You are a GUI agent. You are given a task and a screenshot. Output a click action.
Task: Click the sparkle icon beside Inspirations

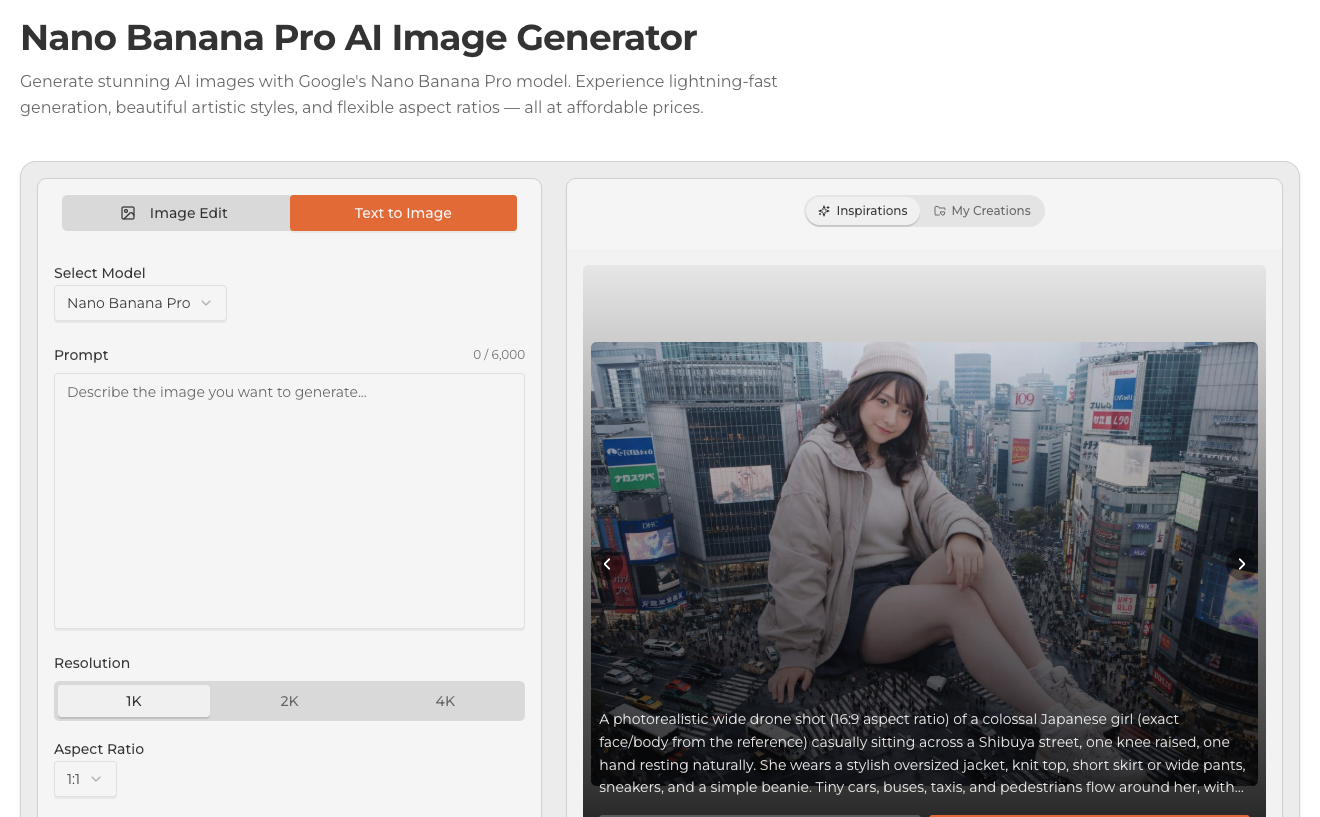tap(824, 211)
